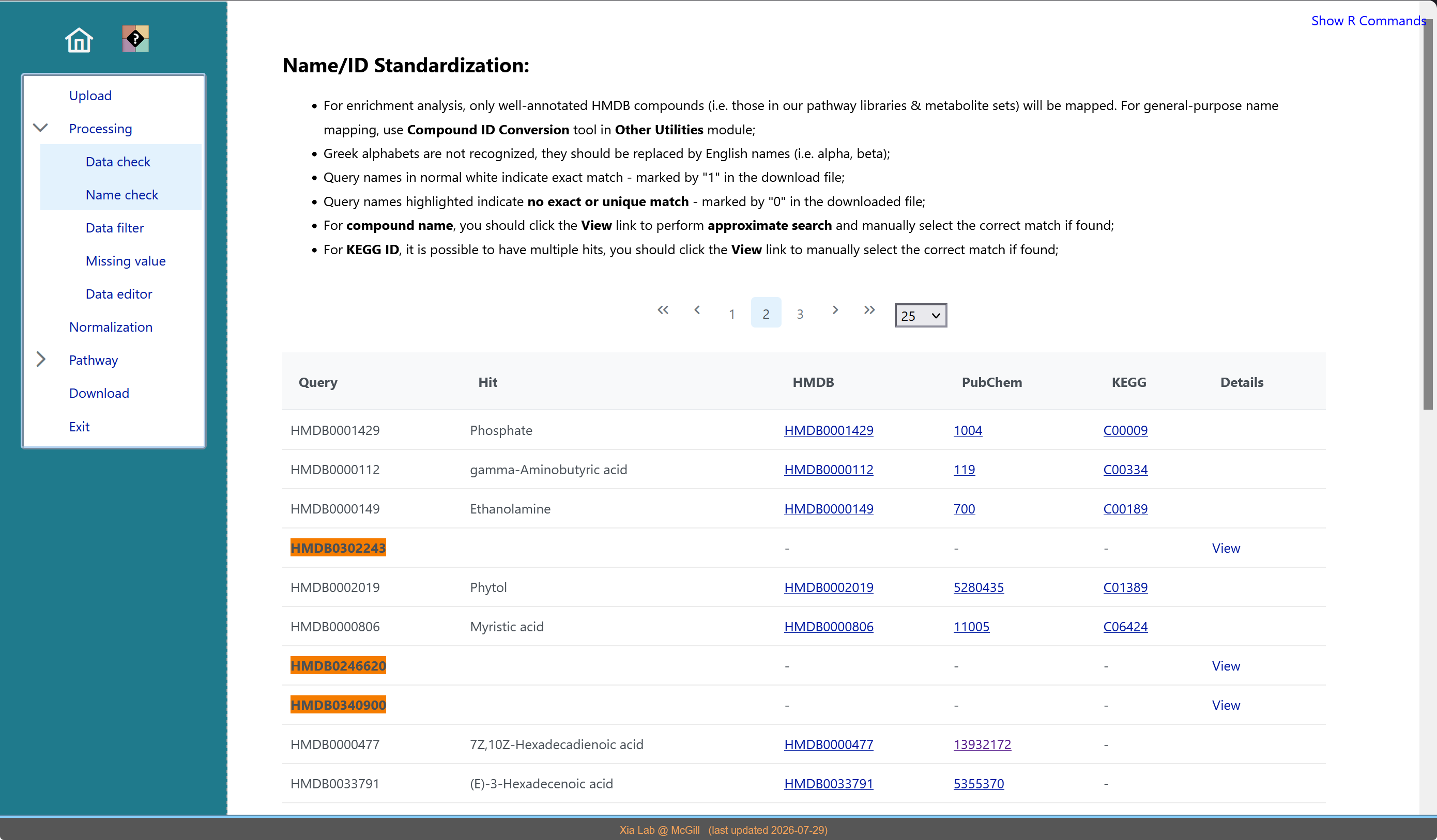Screen dimensions: 1437x840
Task: Switch to results page 1
Action: tap(731, 314)
